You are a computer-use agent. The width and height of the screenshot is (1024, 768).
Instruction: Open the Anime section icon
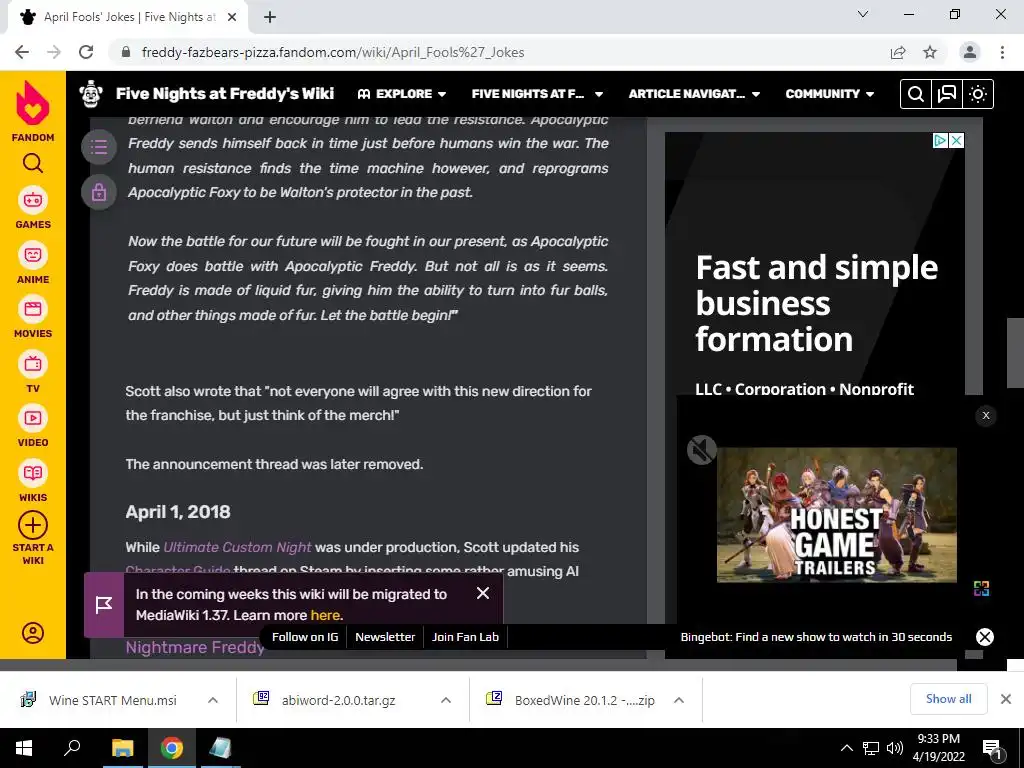click(33, 255)
